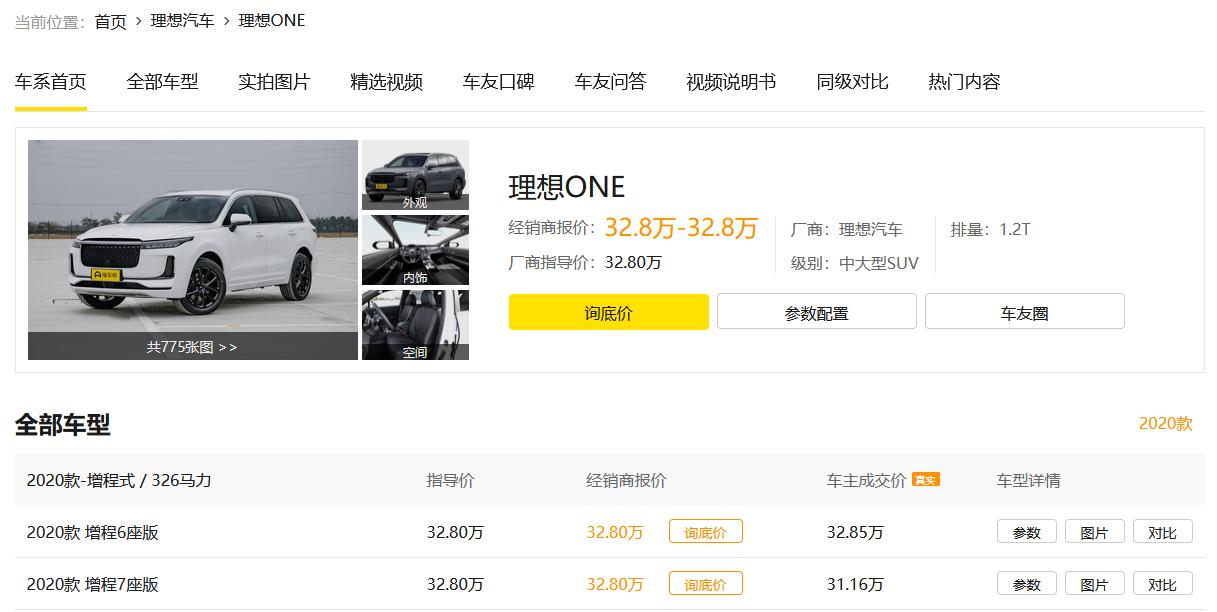The height and width of the screenshot is (612, 1217).
Task: View the 内饰 interior photo thumbnail
Action: pos(415,250)
